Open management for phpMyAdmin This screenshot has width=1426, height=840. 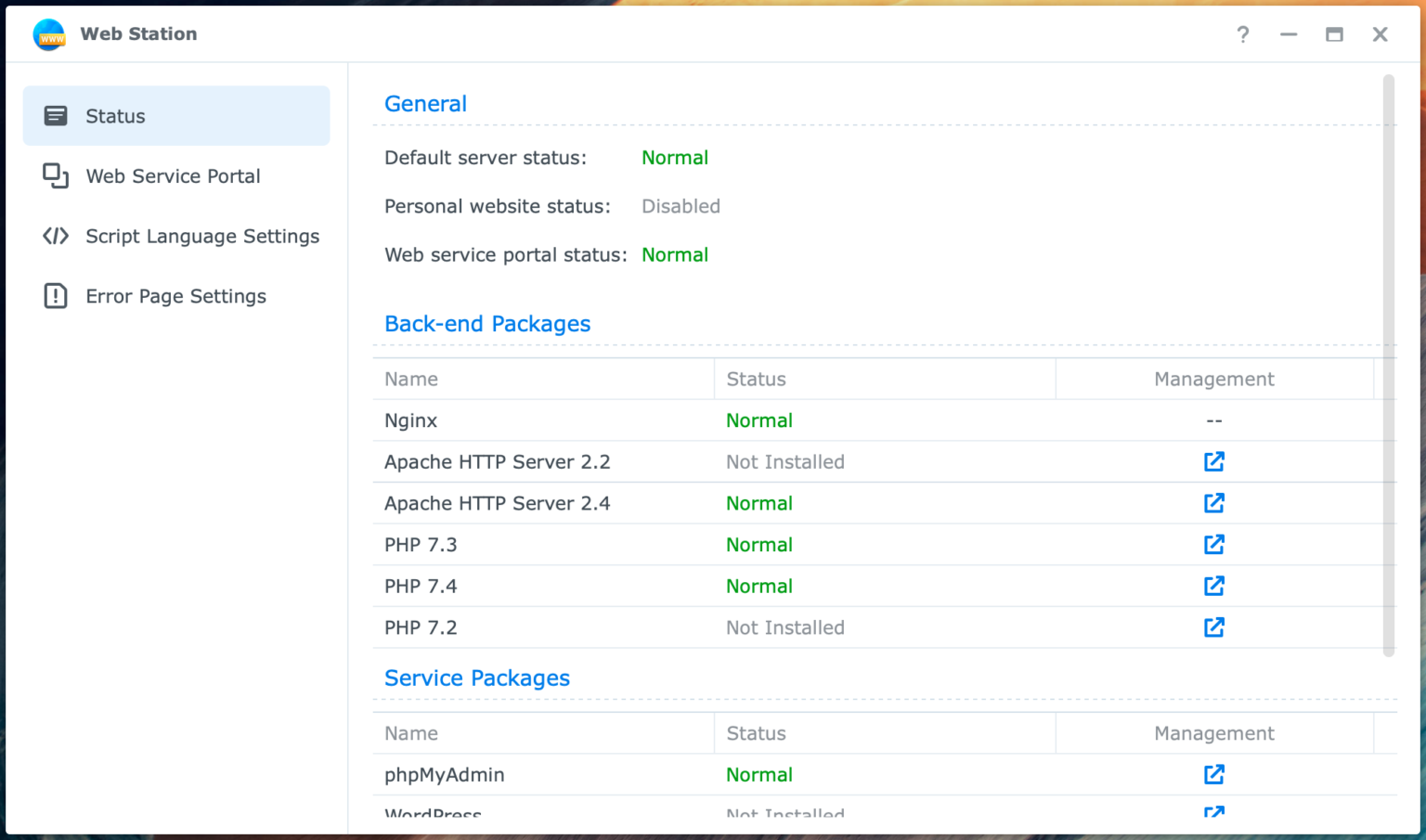tap(1213, 774)
